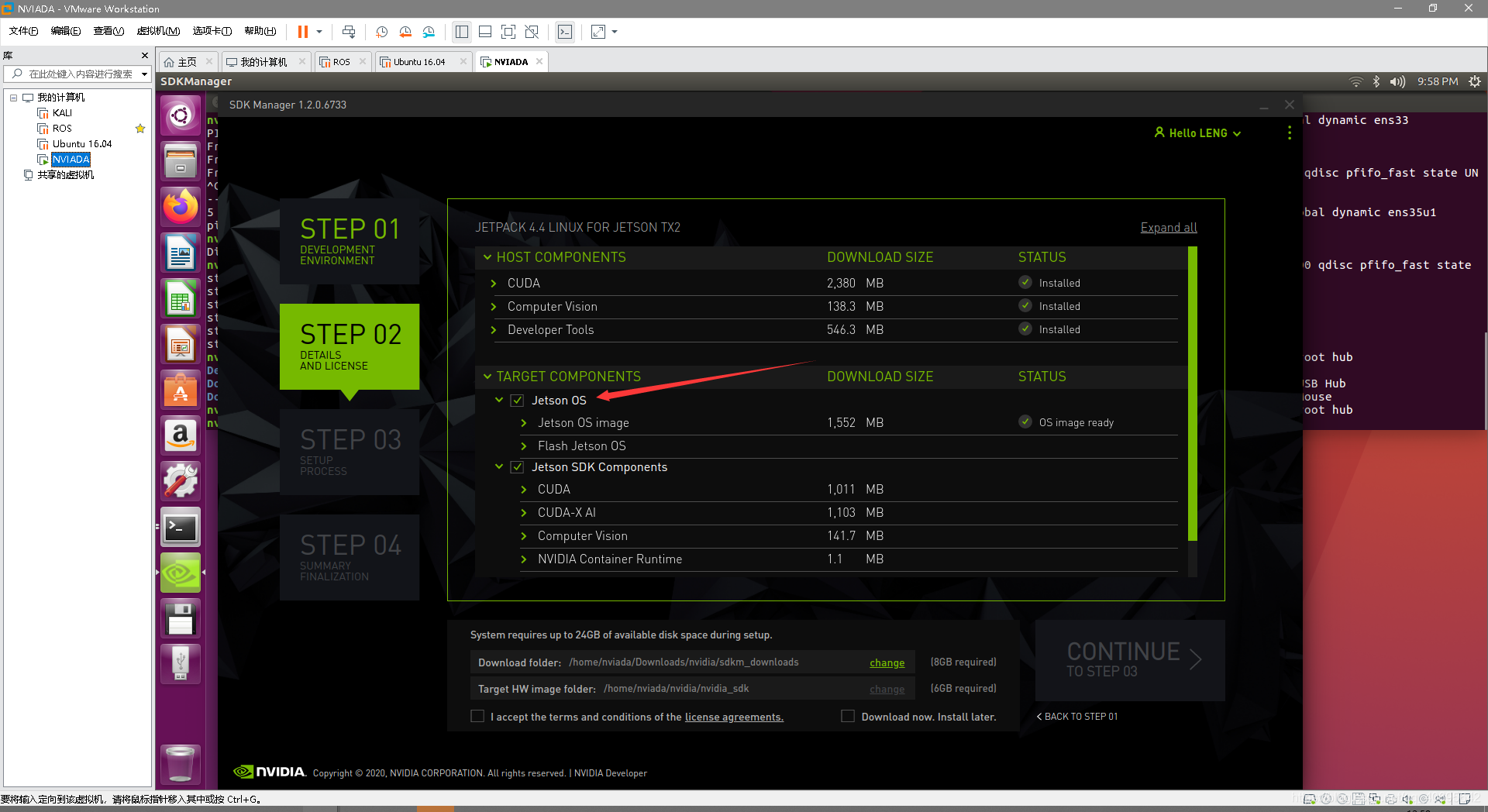
Task: Open the Terminal launcher icon
Action: pos(181,528)
